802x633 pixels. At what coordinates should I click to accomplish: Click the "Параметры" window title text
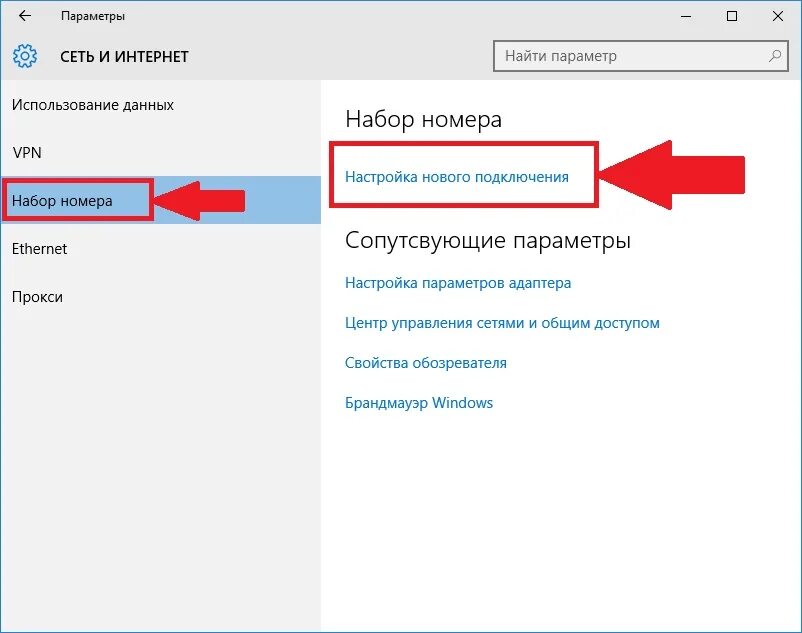[x=93, y=16]
